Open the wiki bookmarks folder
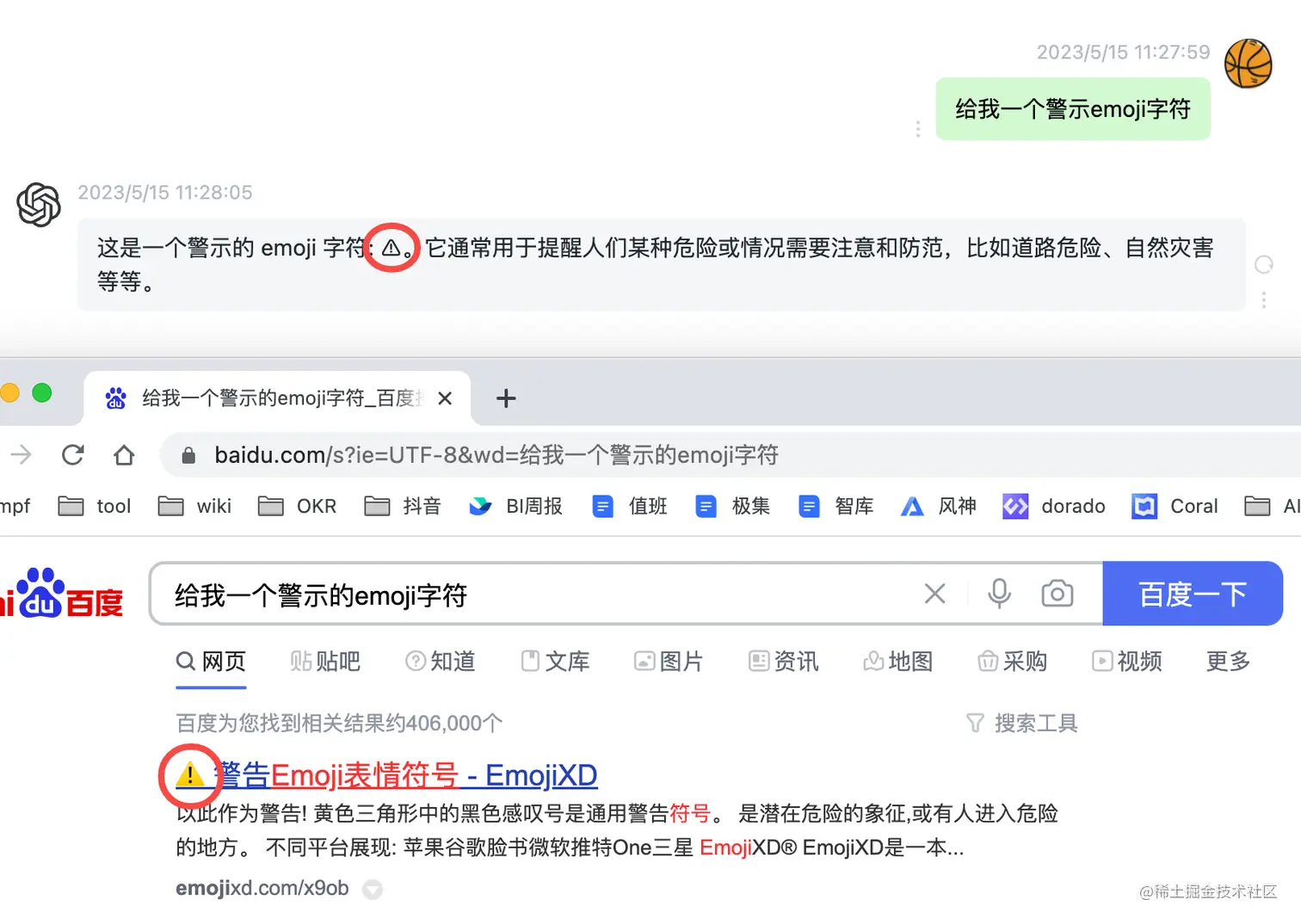Screen dimensions: 1301x924 (x=194, y=506)
